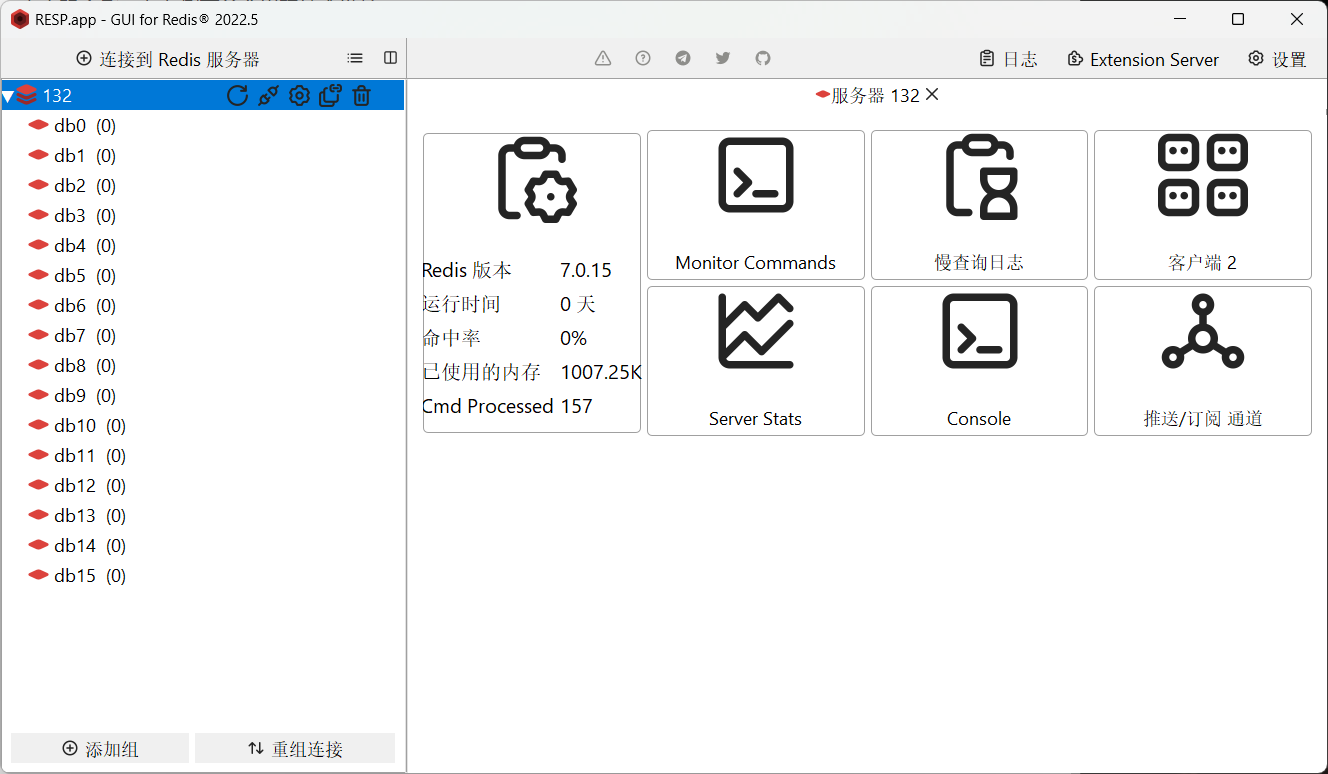Screen dimensions: 1328x774
Task: Click the Cmd Processed label
Action: pos(488,406)
